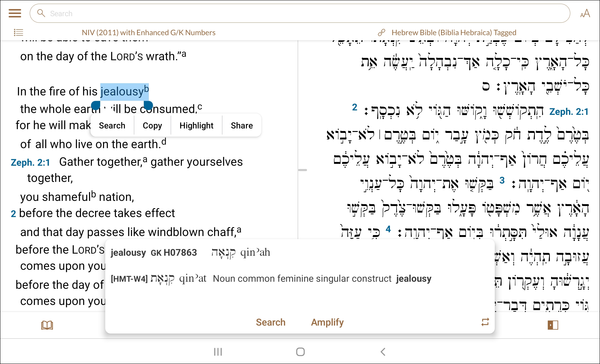Tap the link icon beside Hebrew Bible title
This screenshot has height=364, width=600.
pos(381,33)
